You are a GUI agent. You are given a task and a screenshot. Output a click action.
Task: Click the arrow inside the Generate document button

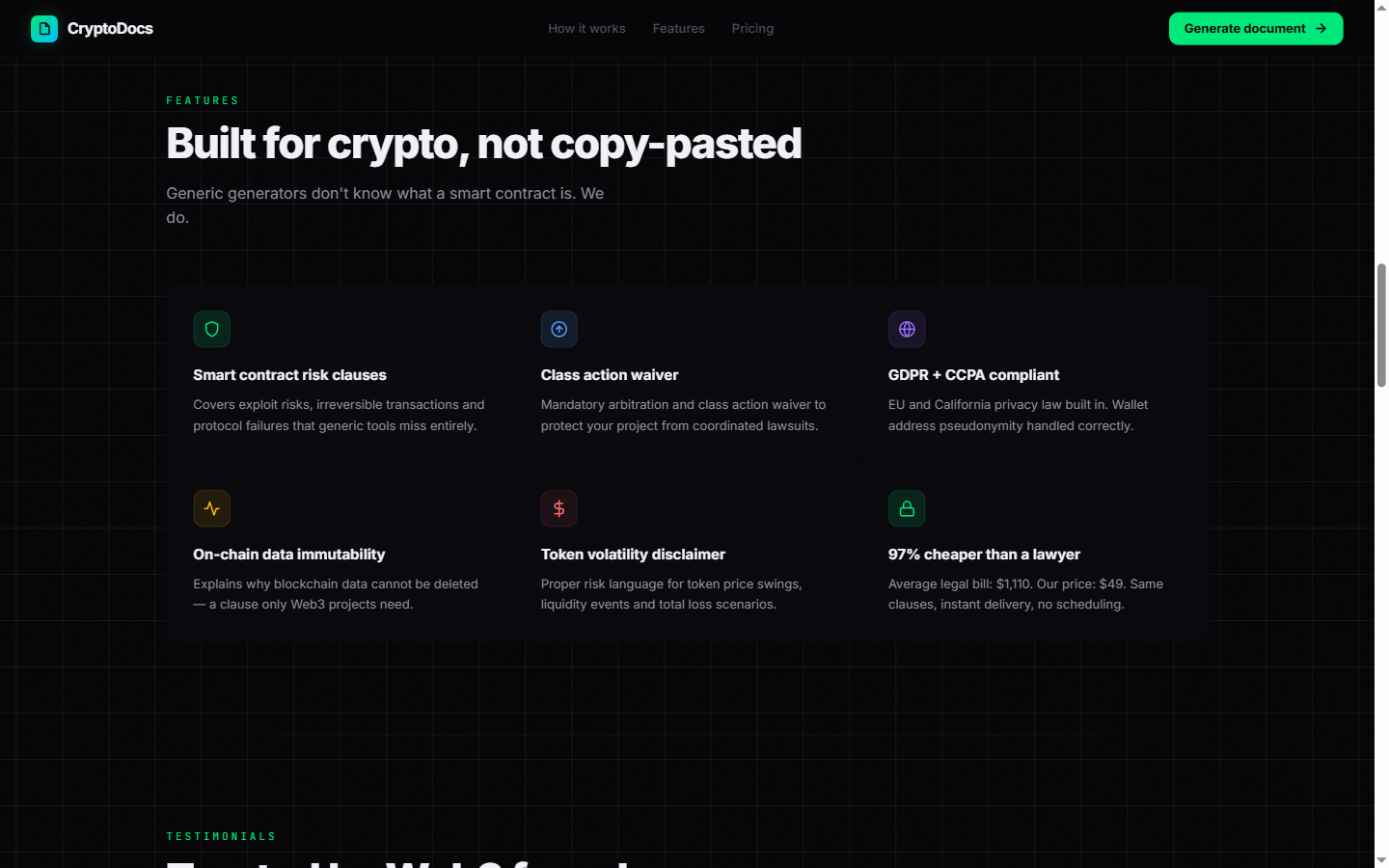click(1322, 28)
